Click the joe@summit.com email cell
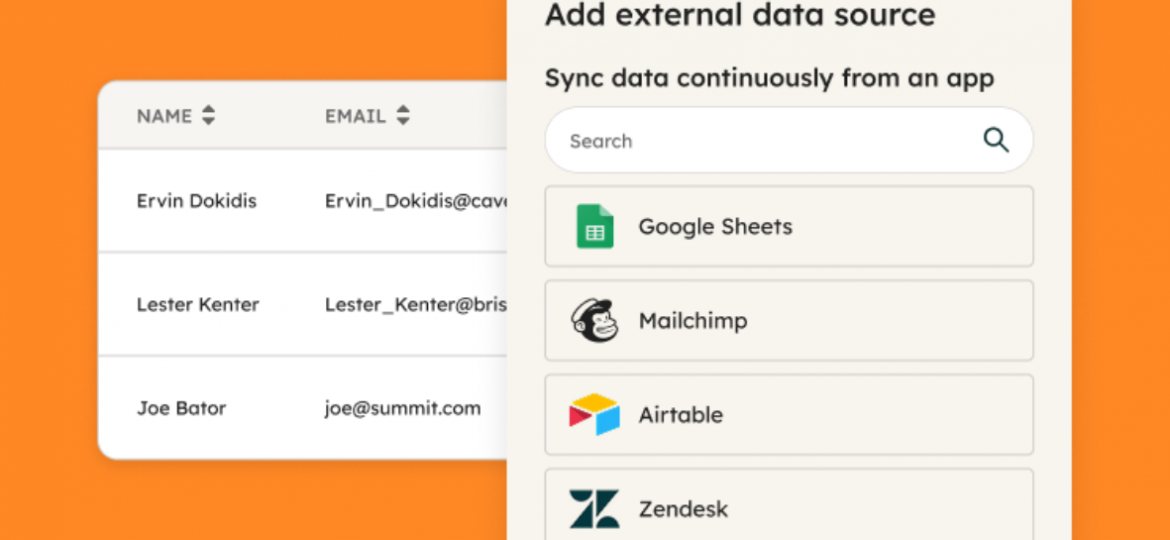The image size is (1170, 540). pyautogui.click(x=402, y=408)
